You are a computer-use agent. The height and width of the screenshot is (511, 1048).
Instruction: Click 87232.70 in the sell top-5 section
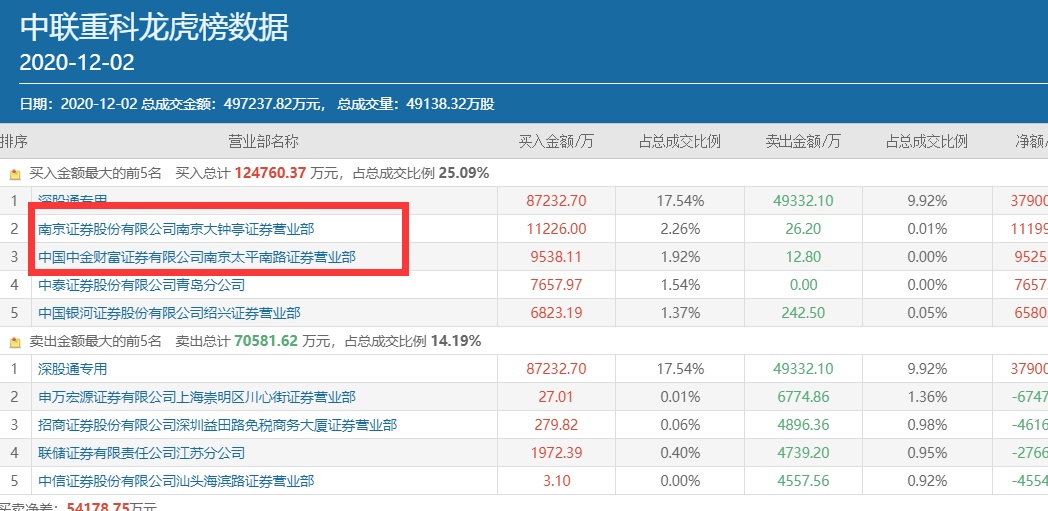click(556, 369)
